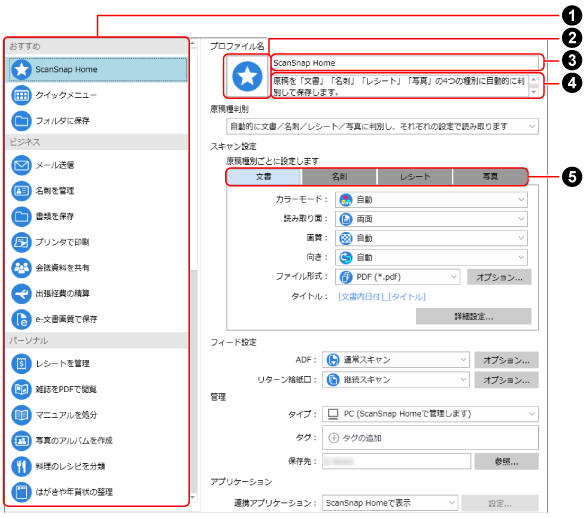Screen dimensions: 584x517
Task: Click the description box up arrow
Action: pyautogui.click(x=534, y=80)
